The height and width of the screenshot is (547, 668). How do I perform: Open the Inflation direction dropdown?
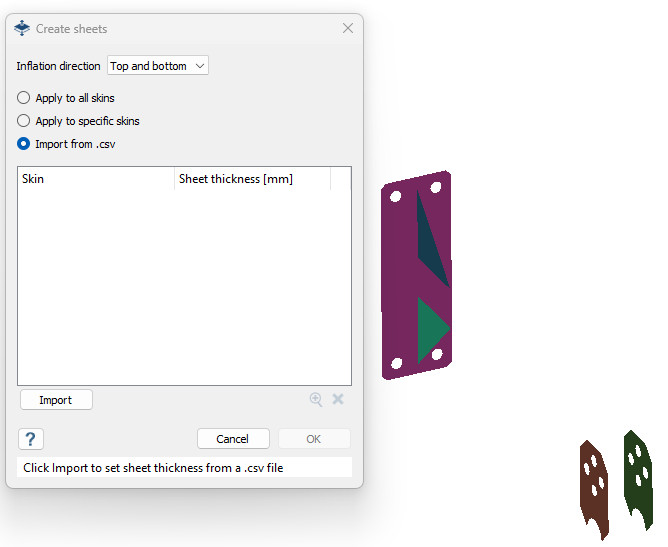pyautogui.click(x=158, y=66)
